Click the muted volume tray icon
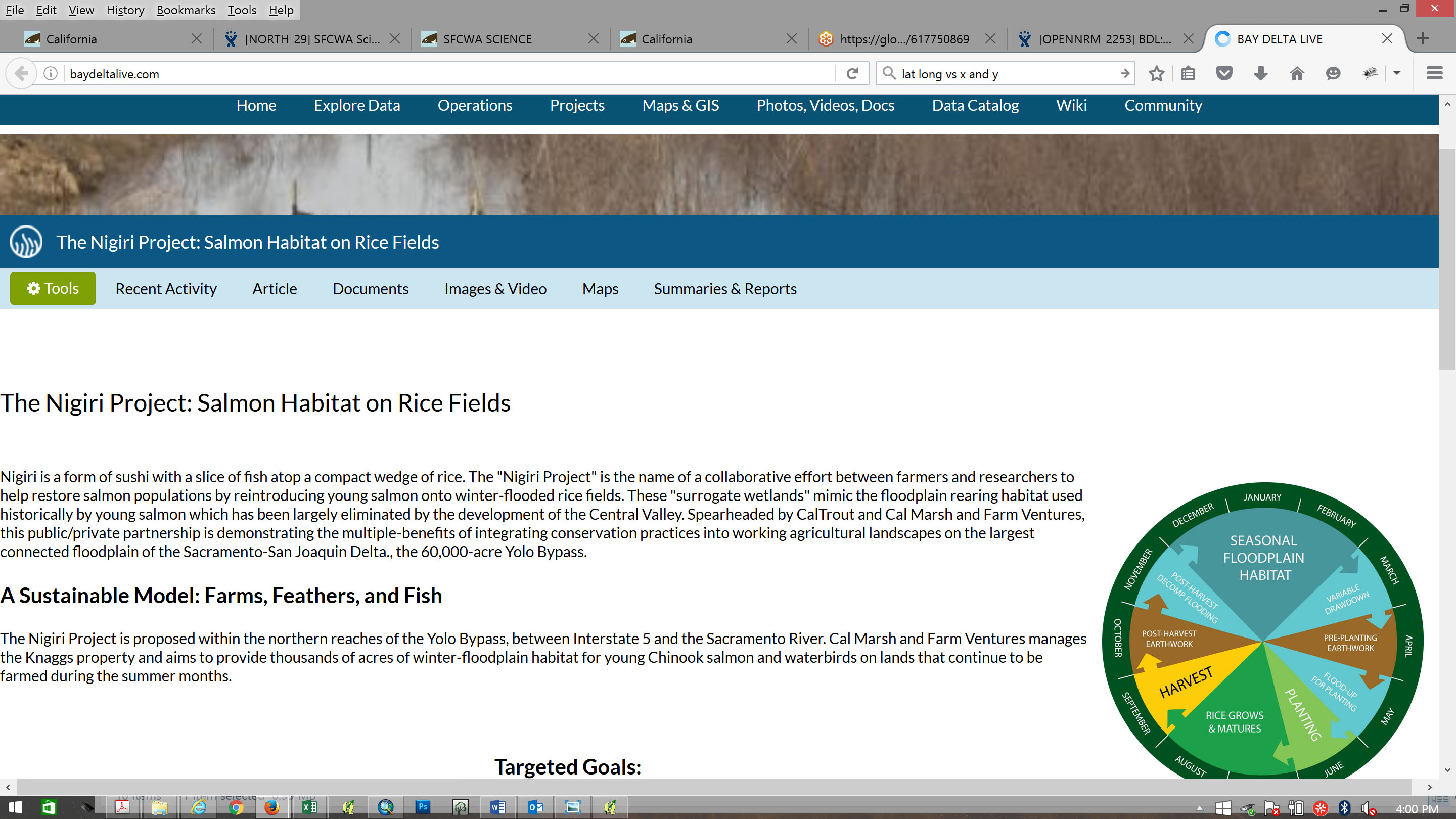This screenshot has height=819, width=1456. [1369, 808]
